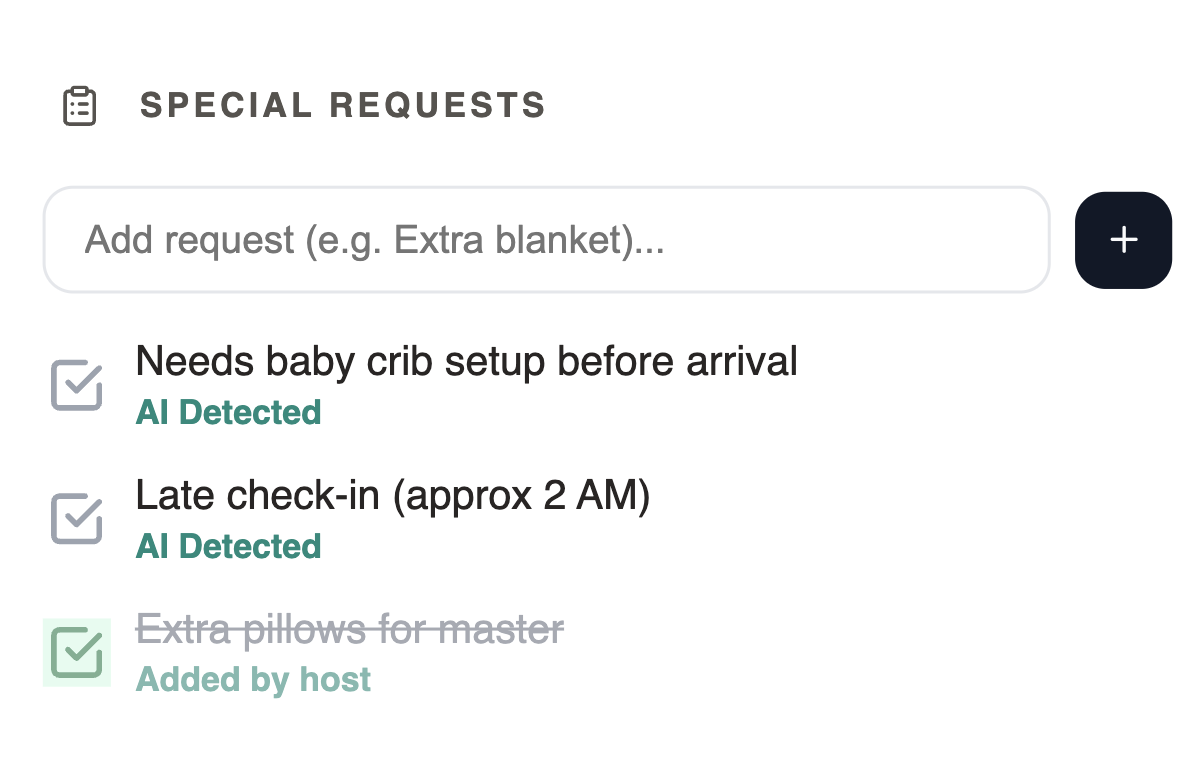Image resolution: width=1204 pixels, height=768 pixels.
Task: Click the struck-through Extra pillows for master text
Action: (x=350, y=629)
